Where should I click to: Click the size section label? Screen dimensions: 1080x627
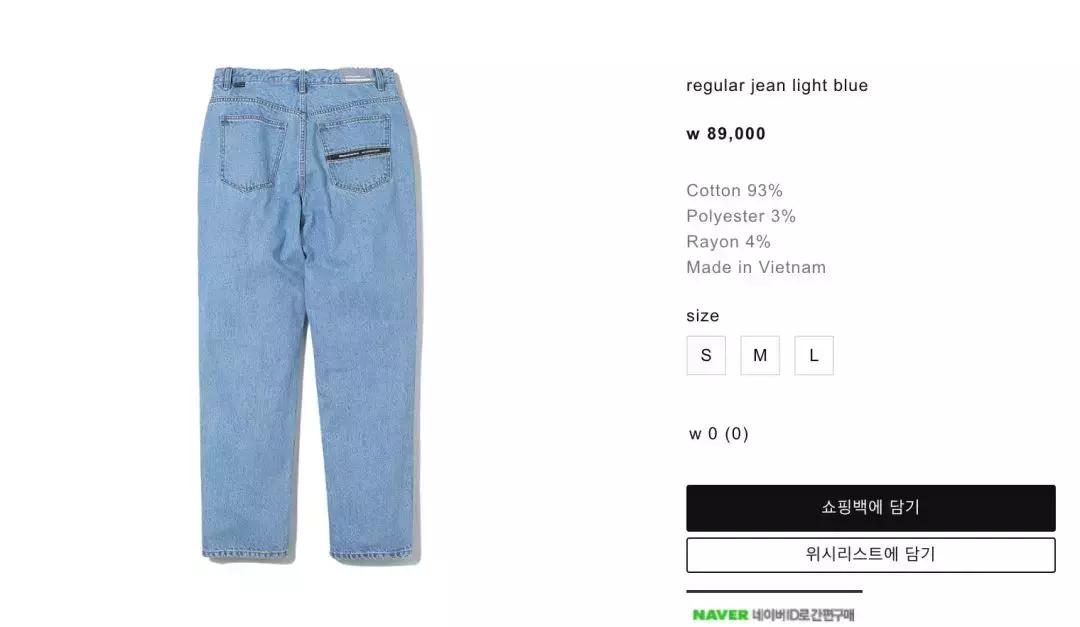[x=703, y=316]
